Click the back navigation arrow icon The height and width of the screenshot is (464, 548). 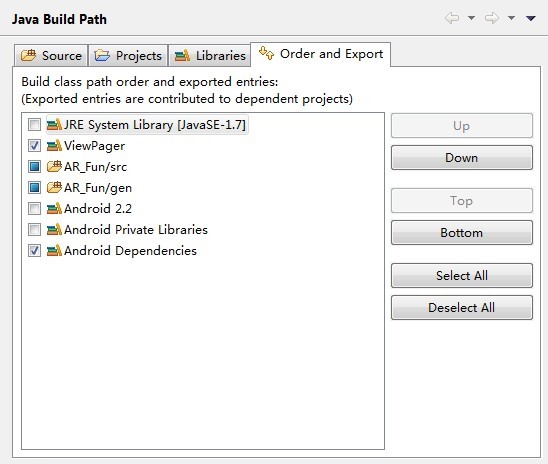pos(452,18)
